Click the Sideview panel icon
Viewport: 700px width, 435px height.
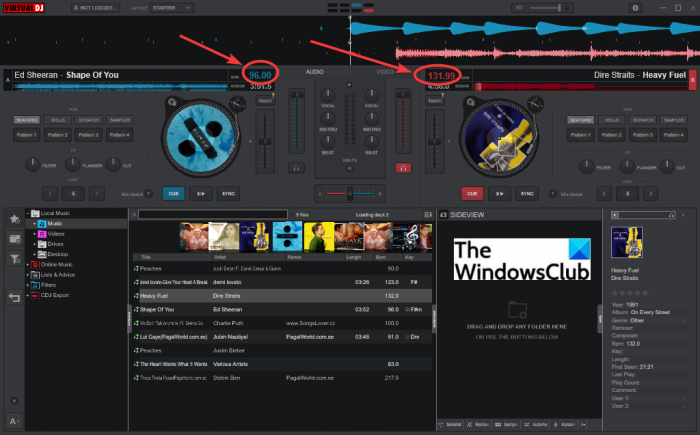(443, 215)
